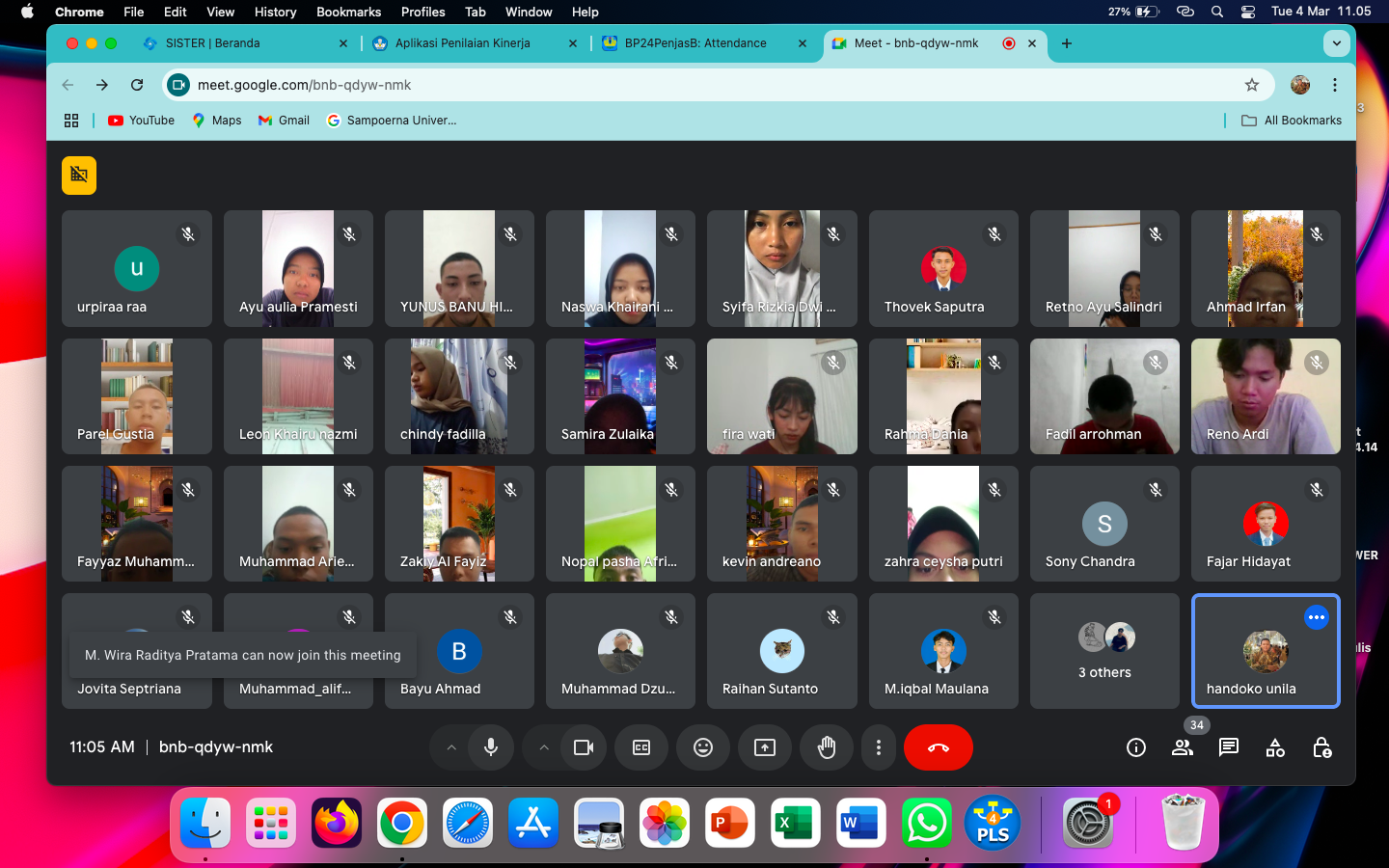Open the Bookmarks menu in menu bar
This screenshot has width=1389, height=868.
348,12
